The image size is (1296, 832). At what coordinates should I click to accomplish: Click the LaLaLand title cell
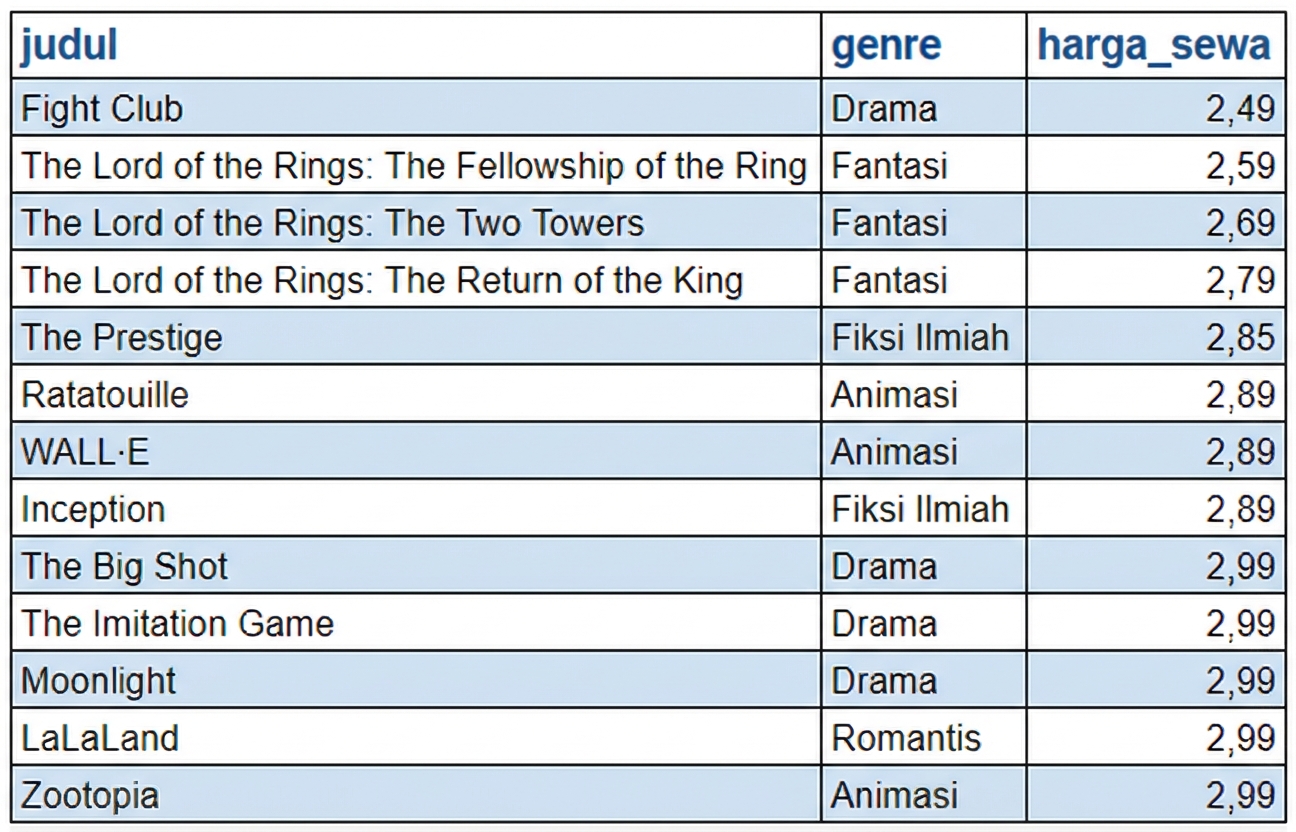[x=100, y=738]
